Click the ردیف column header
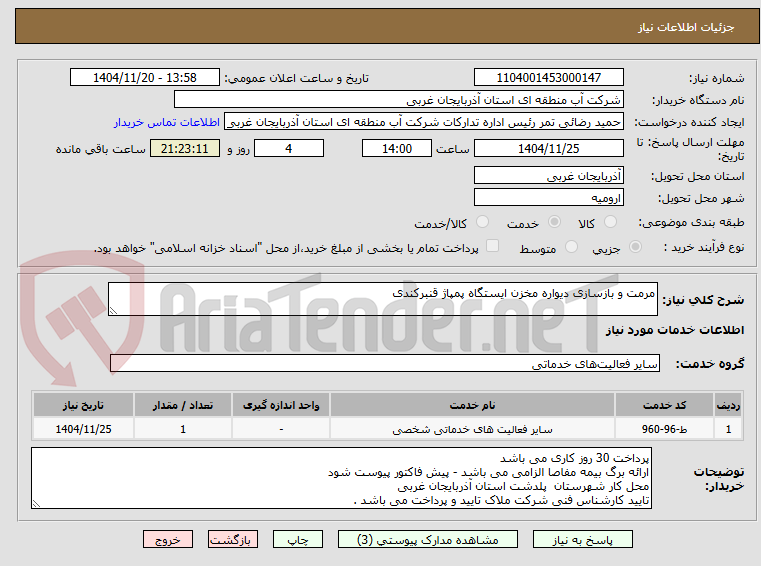 (x=728, y=405)
